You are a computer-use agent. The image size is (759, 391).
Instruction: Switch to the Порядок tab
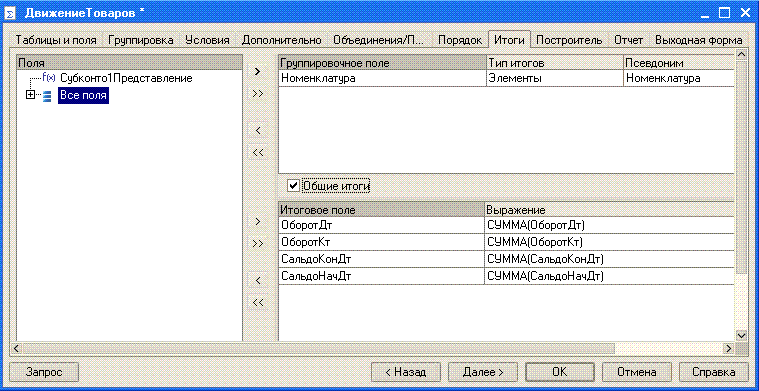coord(460,40)
